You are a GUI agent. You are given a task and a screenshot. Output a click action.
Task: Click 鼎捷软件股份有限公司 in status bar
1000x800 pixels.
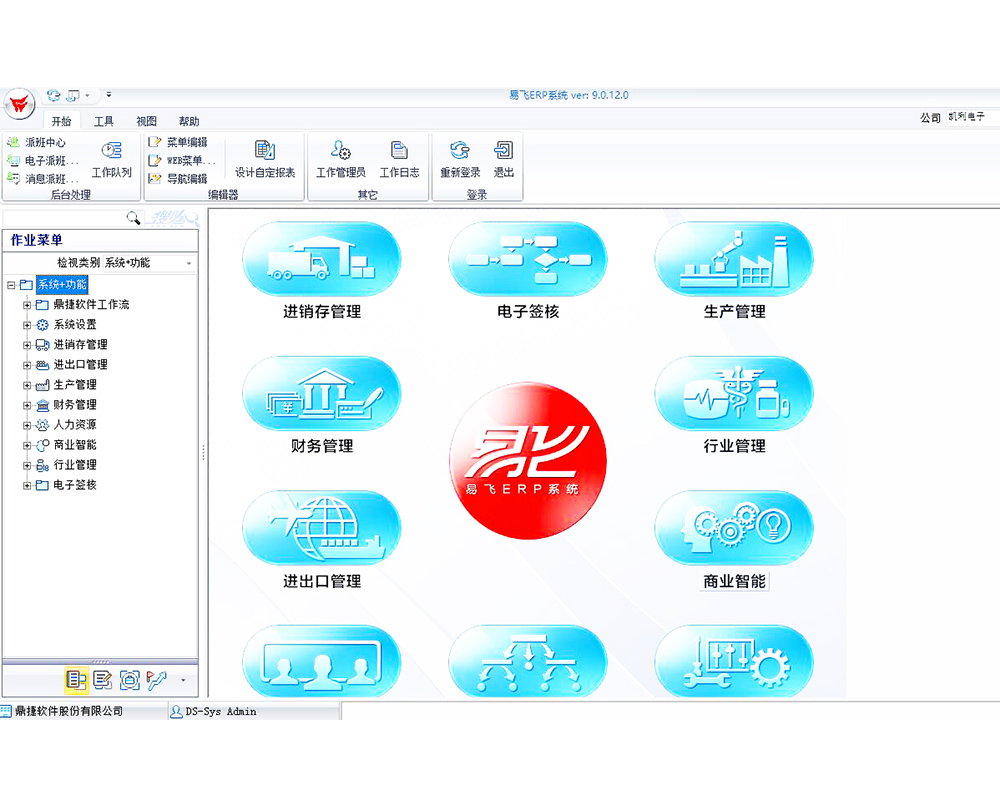click(x=69, y=711)
